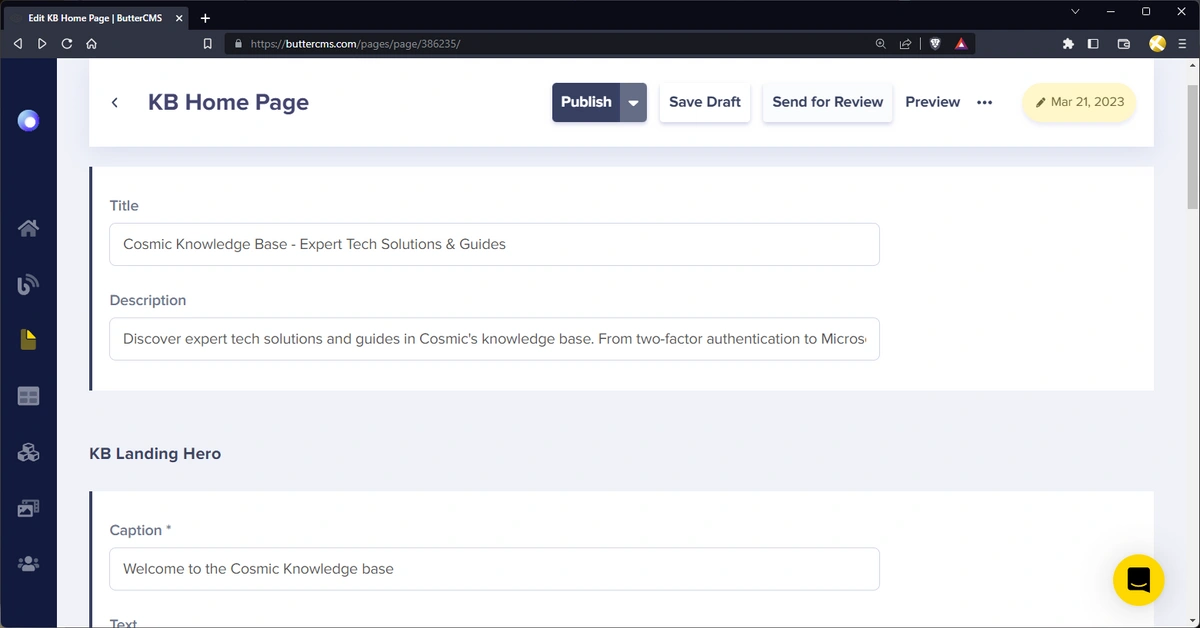Click the browser home icon

point(91,44)
